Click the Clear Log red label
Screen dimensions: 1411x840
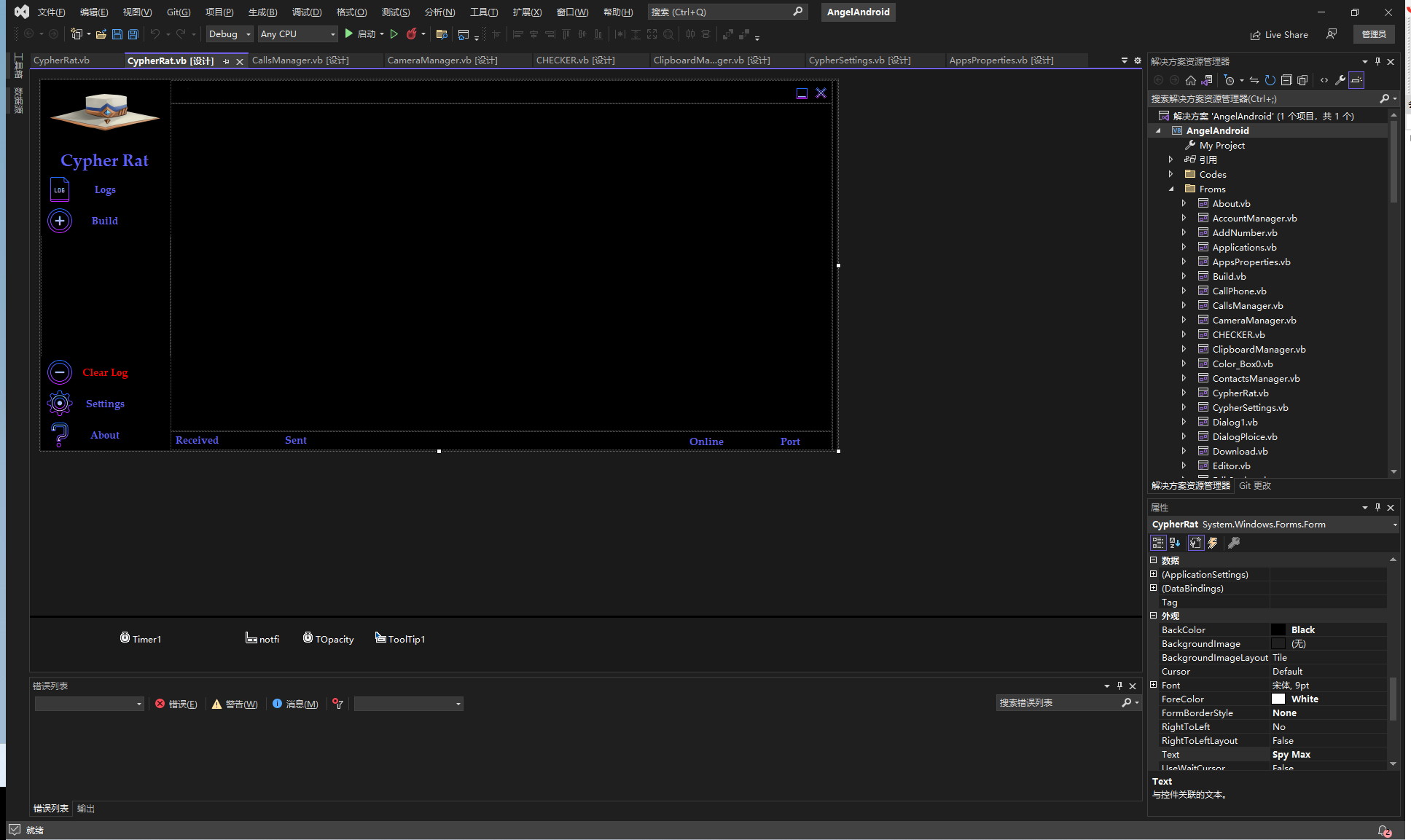click(x=105, y=372)
